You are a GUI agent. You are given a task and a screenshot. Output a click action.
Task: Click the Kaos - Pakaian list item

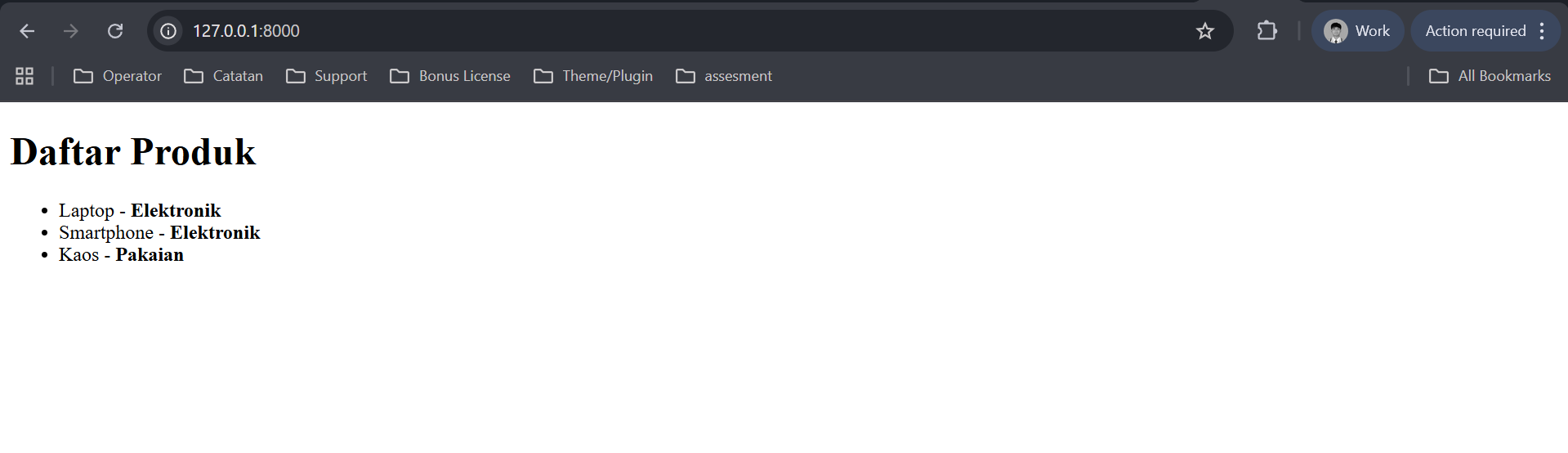click(121, 255)
